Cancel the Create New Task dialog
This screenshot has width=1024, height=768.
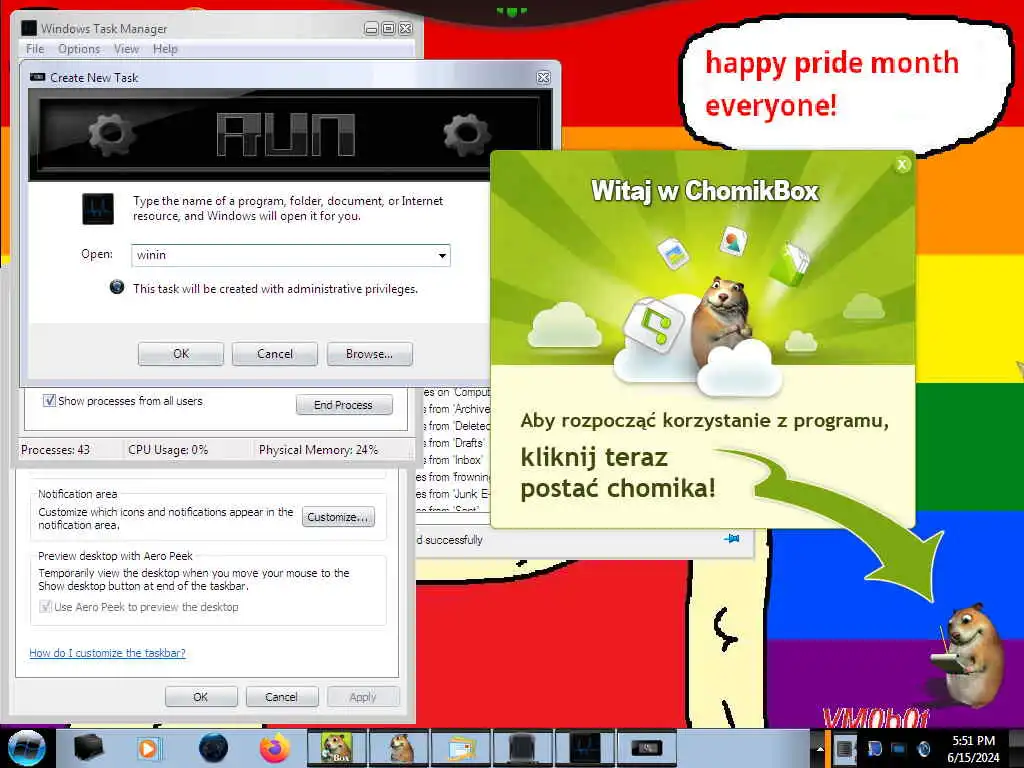275,354
